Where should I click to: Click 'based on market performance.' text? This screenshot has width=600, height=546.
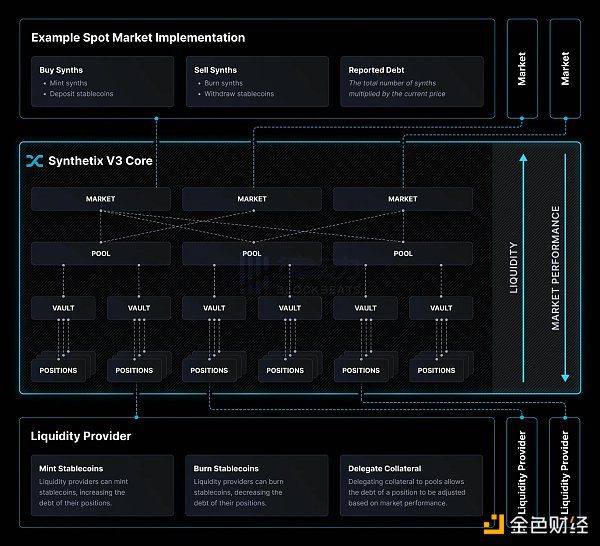pyautogui.click(x=397, y=503)
